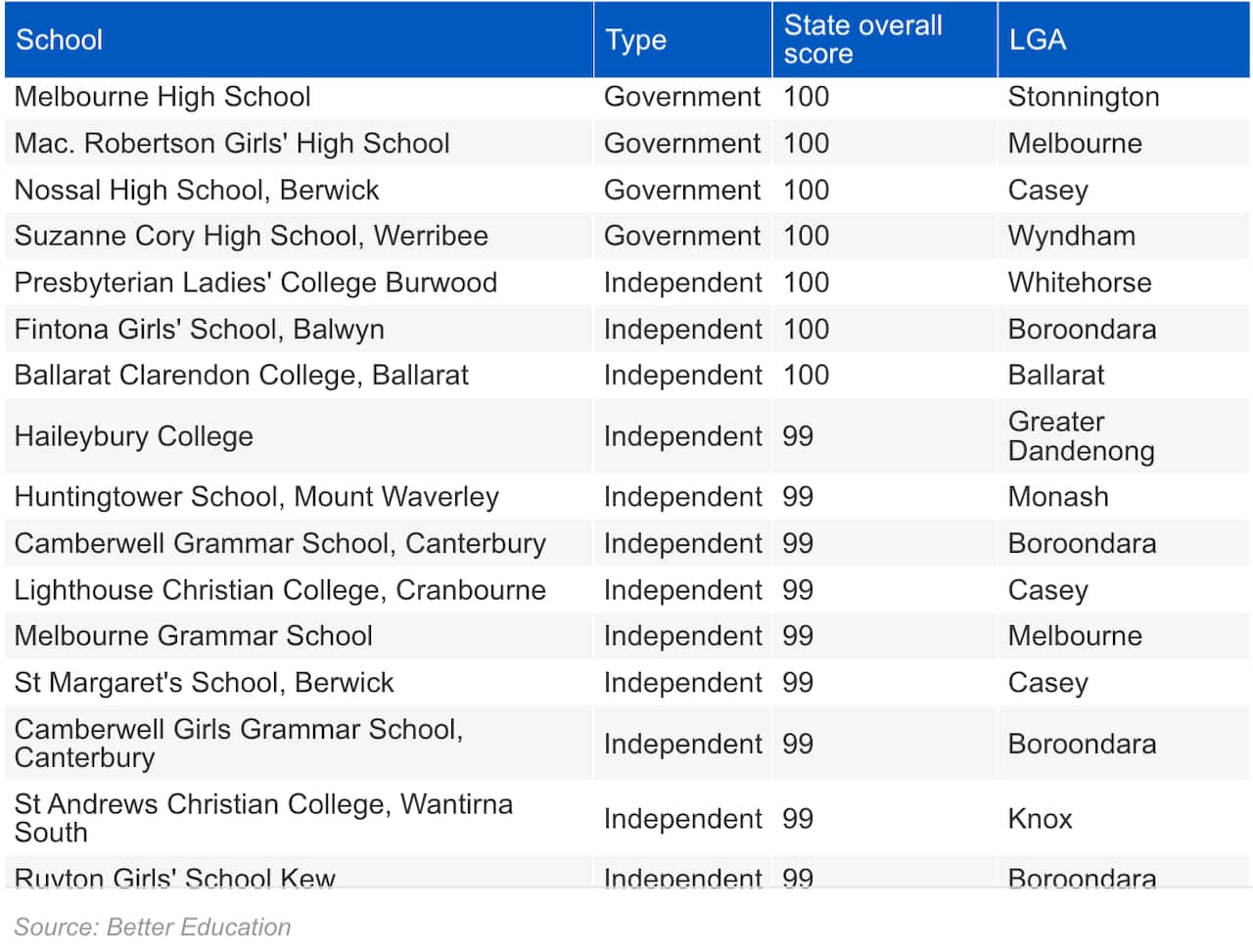The image size is (1253, 952).
Task: Sort by the Type column header
Action: click(636, 40)
